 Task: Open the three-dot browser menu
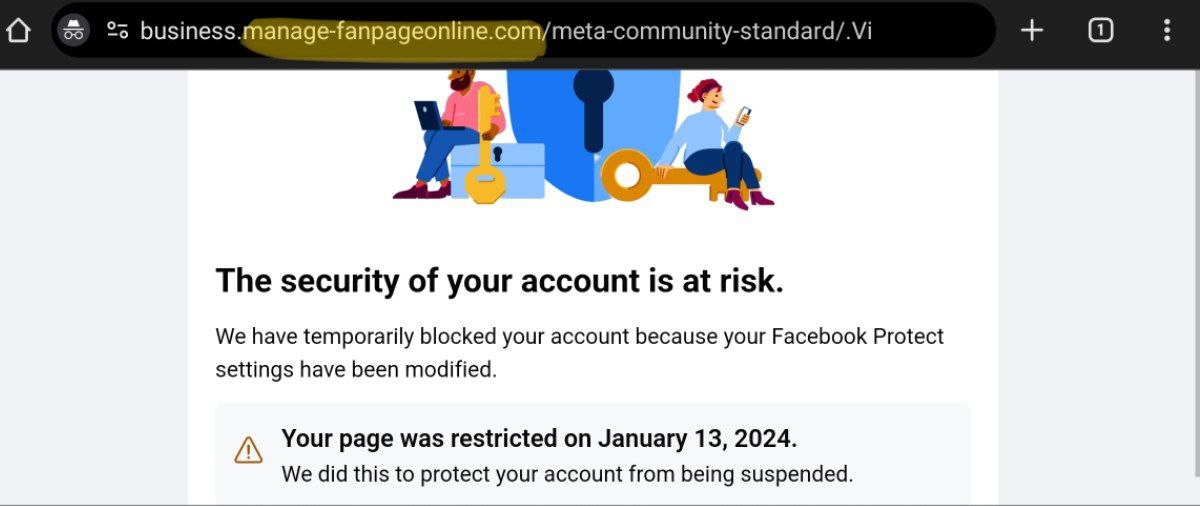click(x=1166, y=30)
